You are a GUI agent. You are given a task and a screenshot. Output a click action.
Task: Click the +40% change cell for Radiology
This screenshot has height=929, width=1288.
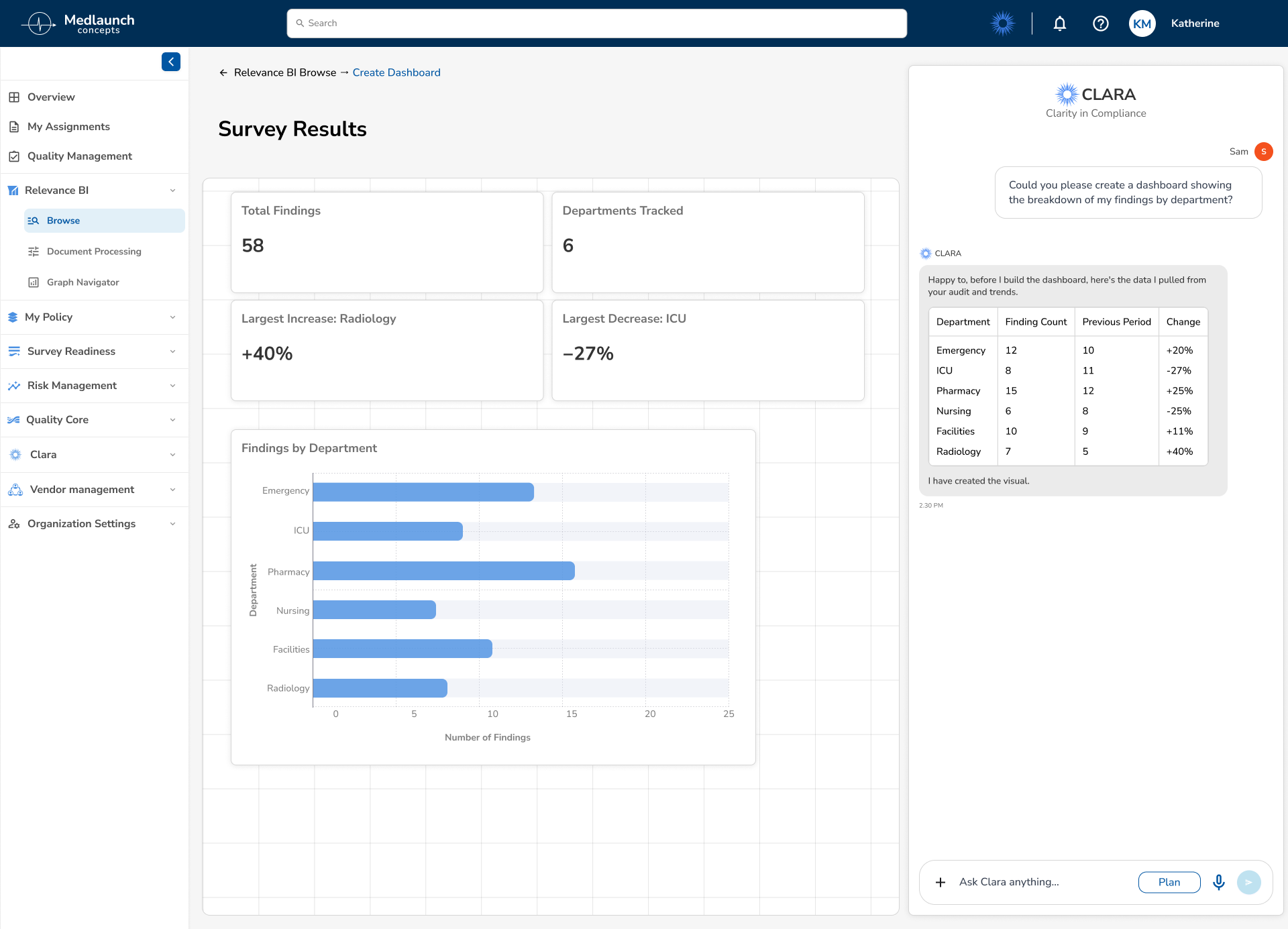point(1179,451)
